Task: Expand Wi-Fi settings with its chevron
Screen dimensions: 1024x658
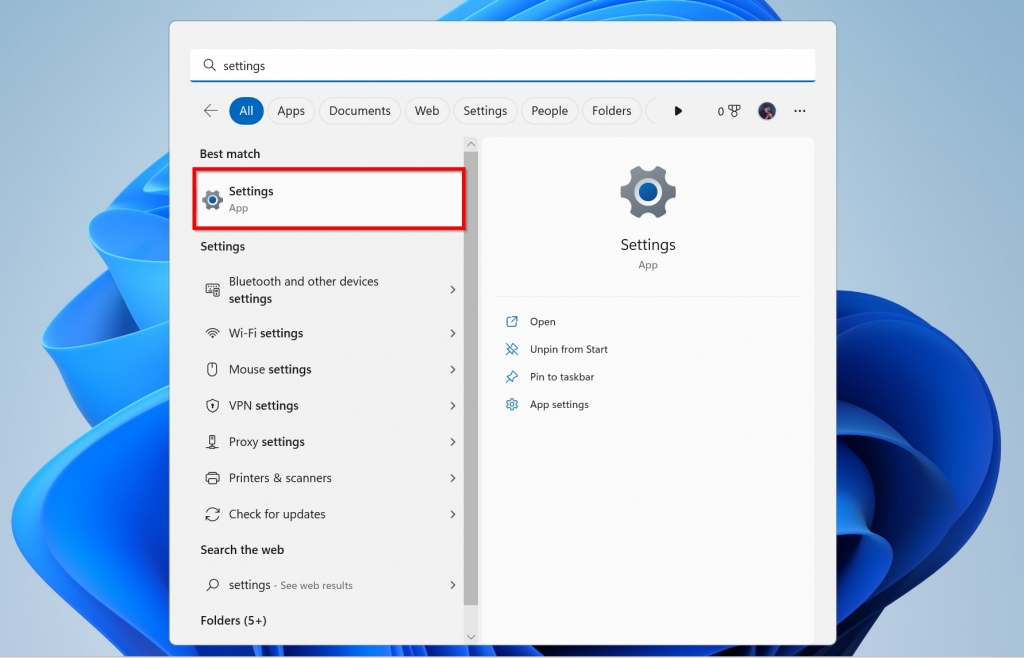Action: (452, 333)
